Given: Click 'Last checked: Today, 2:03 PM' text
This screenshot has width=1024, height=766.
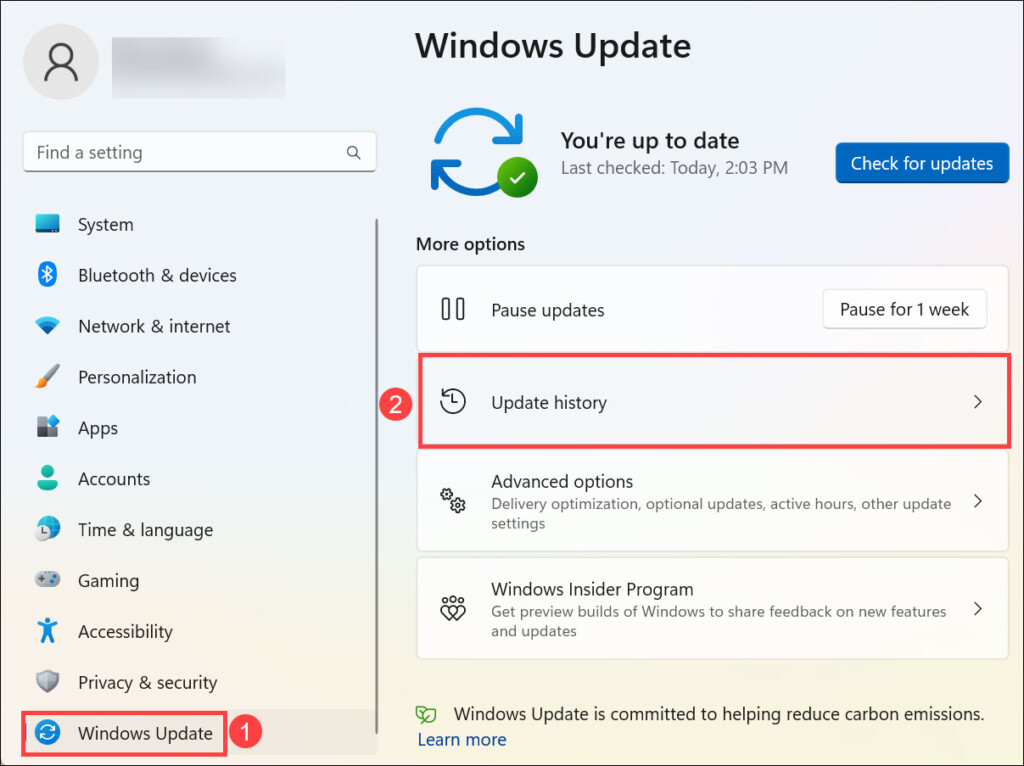Looking at the screenshot, I should pyautogui.click(x=674, y=168).
